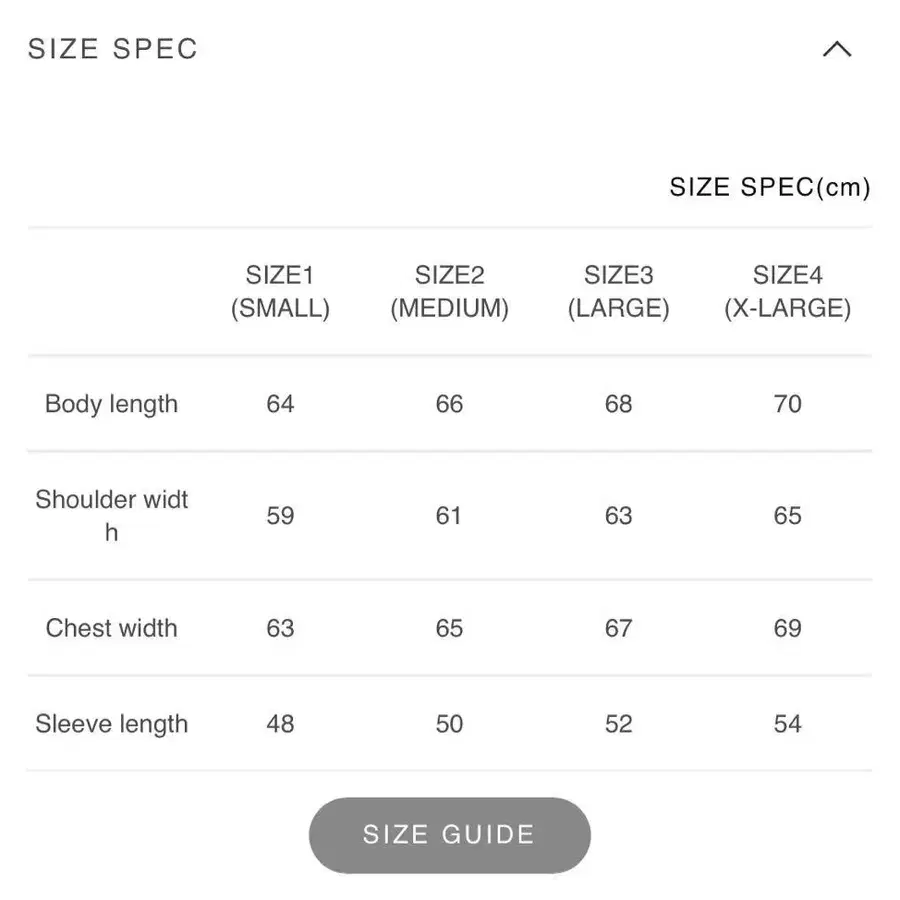Screen dimensions: 900x900
Task: Select the SIZE2 (MEDIUM) column header
Action: point(449,292)
